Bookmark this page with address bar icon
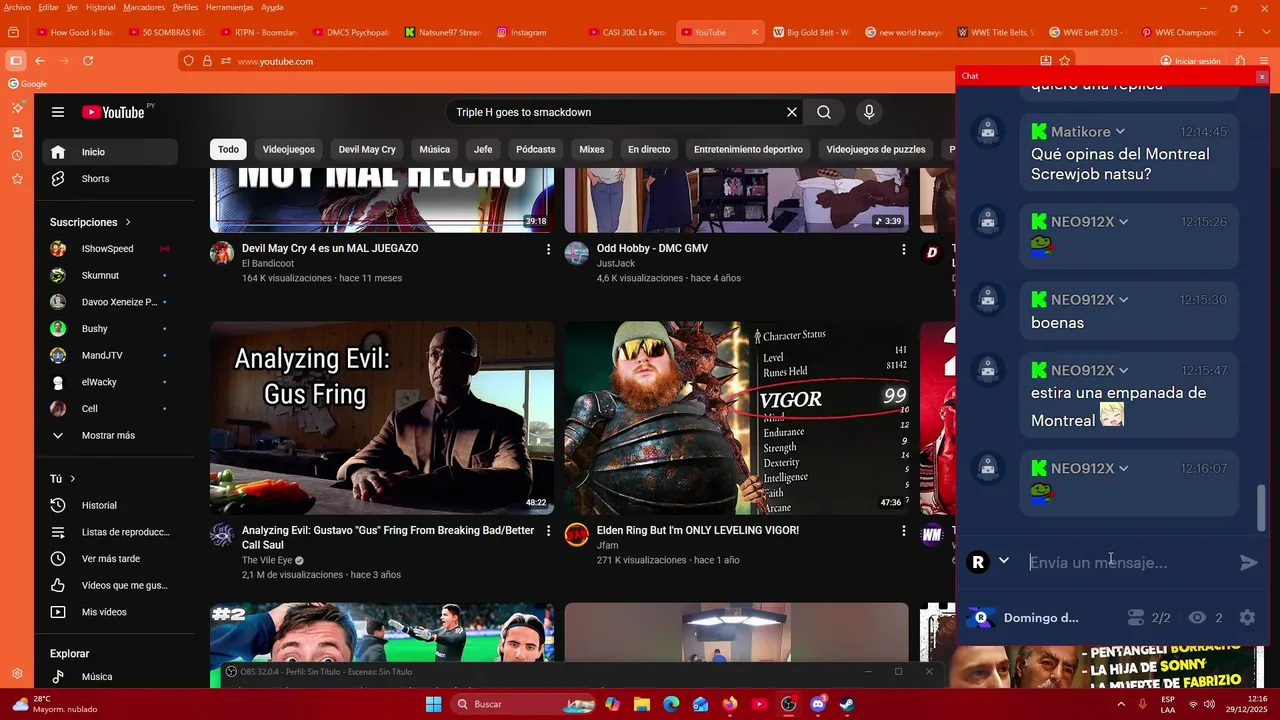Viewport: 1280px width, 720px height. tap(1064, 61)
